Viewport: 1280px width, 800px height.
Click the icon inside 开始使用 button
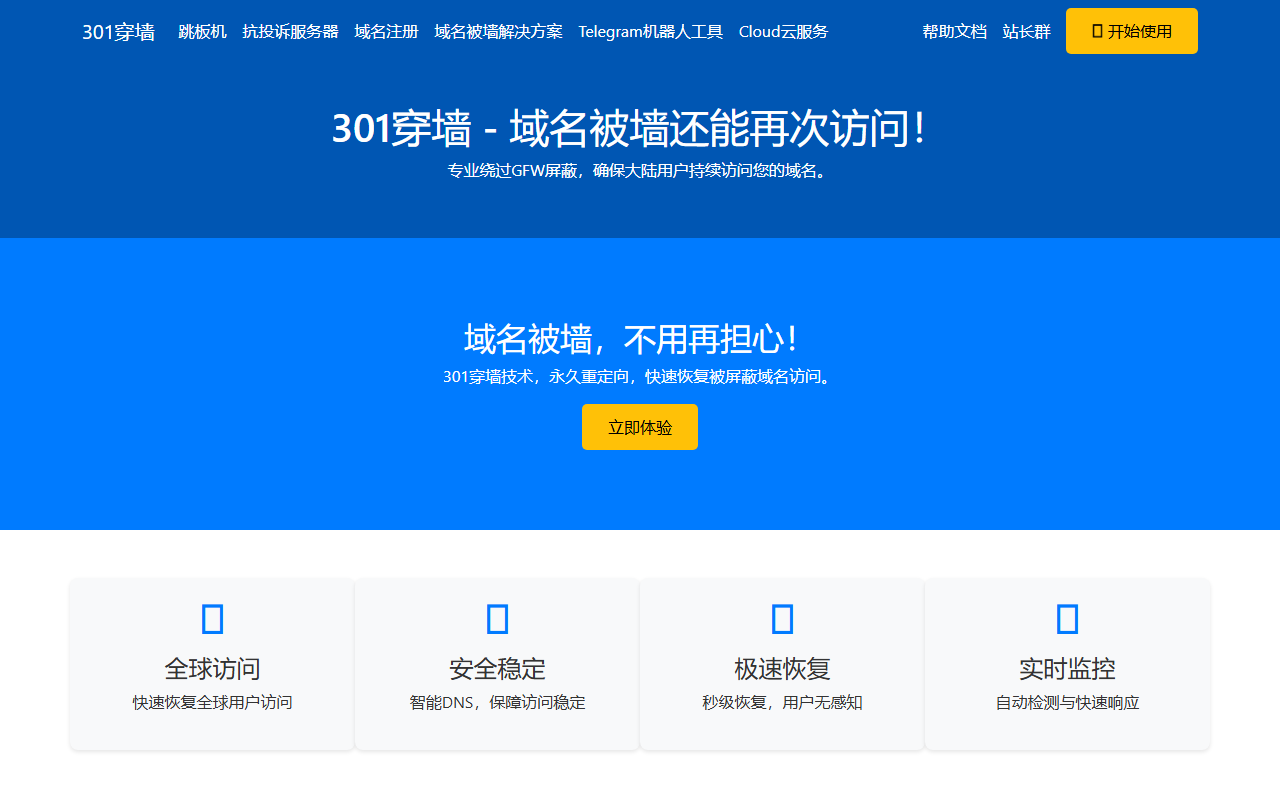pyautogui.click(x=1097, y=31)
